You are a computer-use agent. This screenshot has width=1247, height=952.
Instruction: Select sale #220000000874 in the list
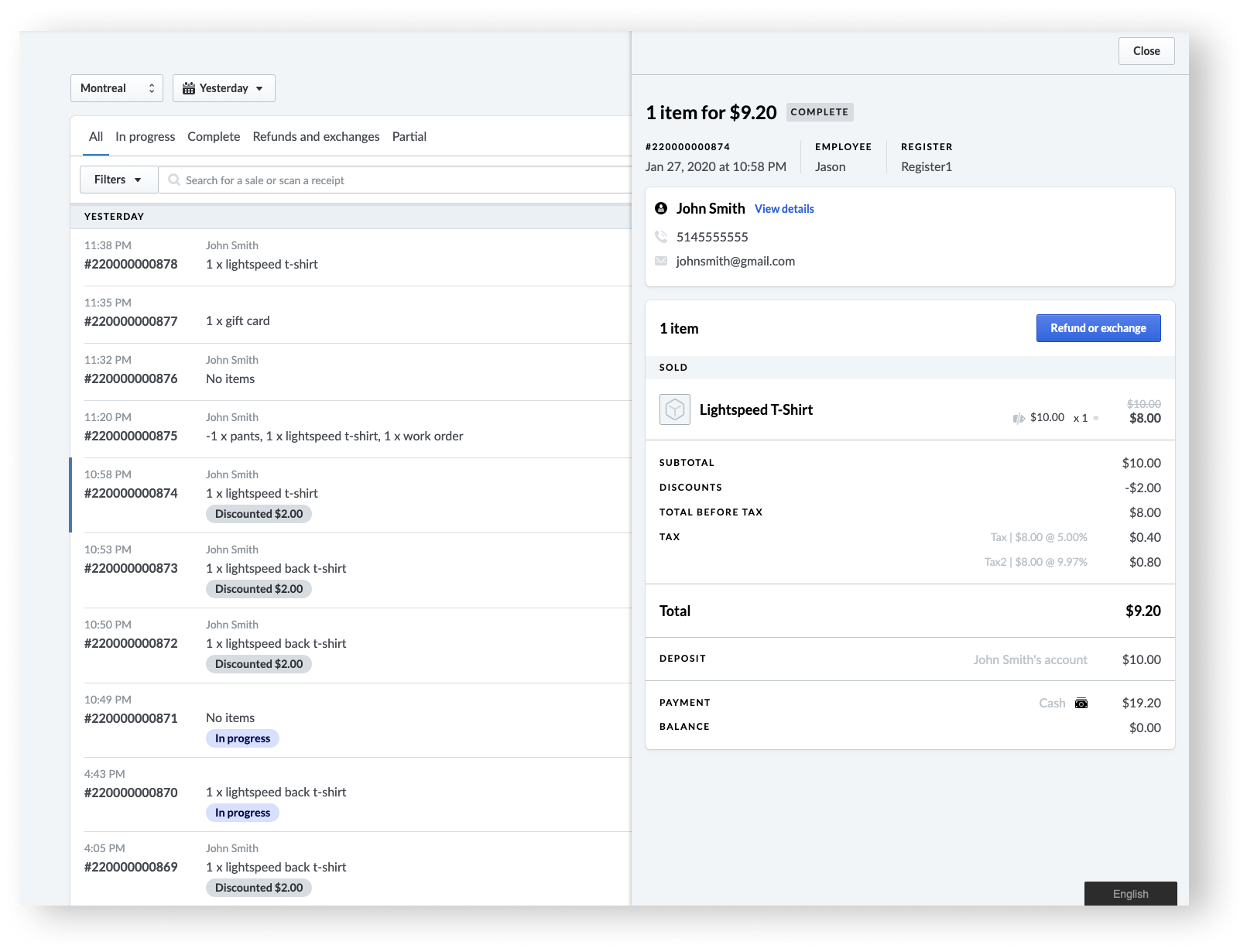[x=351, y=495]
